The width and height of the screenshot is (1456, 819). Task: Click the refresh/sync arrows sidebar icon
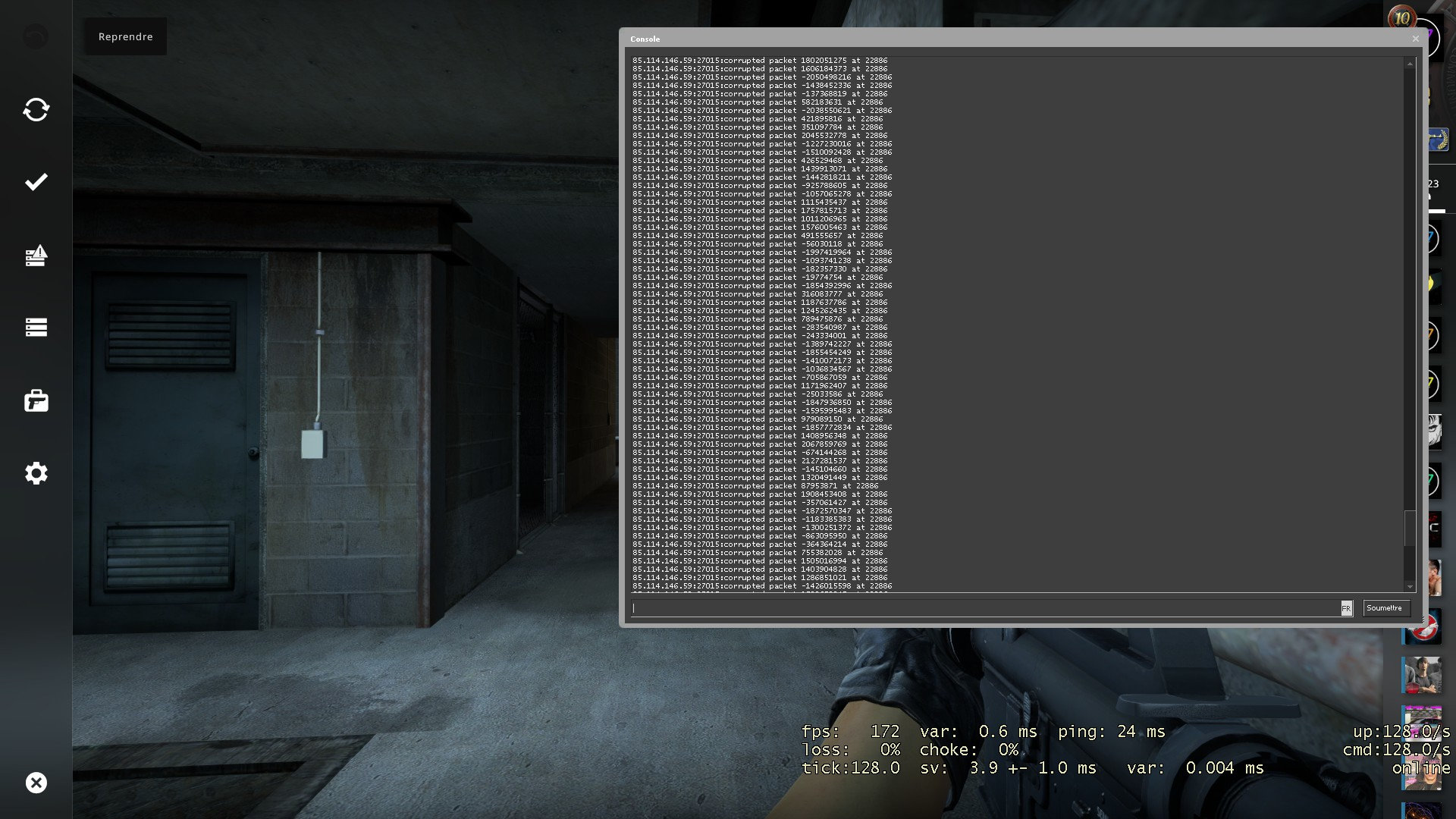click(36, 110)
